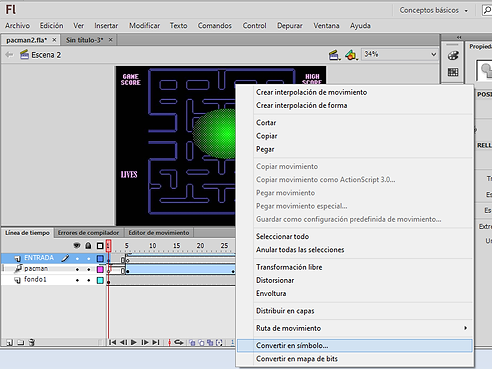The height and width of the screenshot is (369, 492).
Task: Toggle lock dot of pacman layer
Action: click(89, 269)
